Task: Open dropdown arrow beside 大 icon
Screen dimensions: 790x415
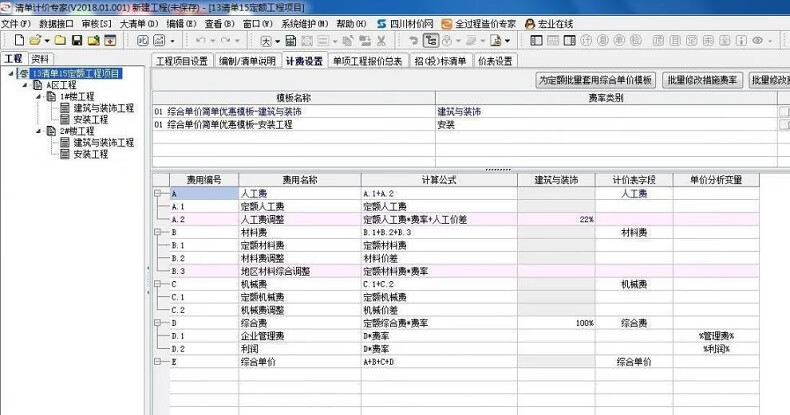Action: [x=277, y=41]
